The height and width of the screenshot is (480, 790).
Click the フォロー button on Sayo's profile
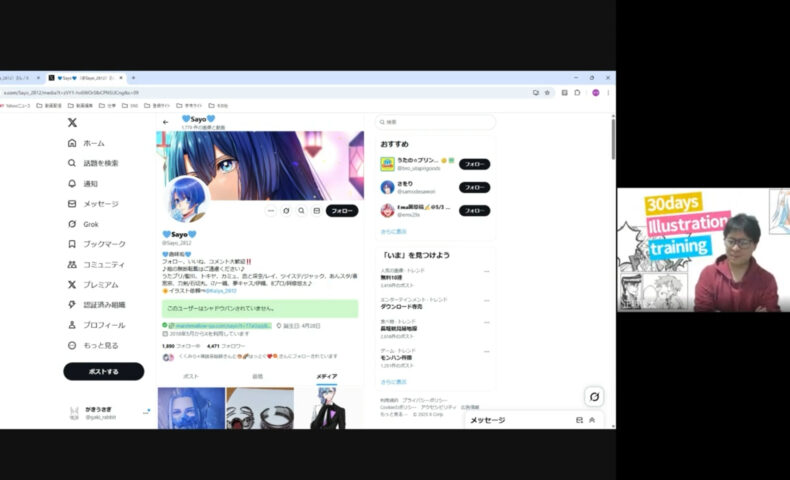(x=342, y=211)
